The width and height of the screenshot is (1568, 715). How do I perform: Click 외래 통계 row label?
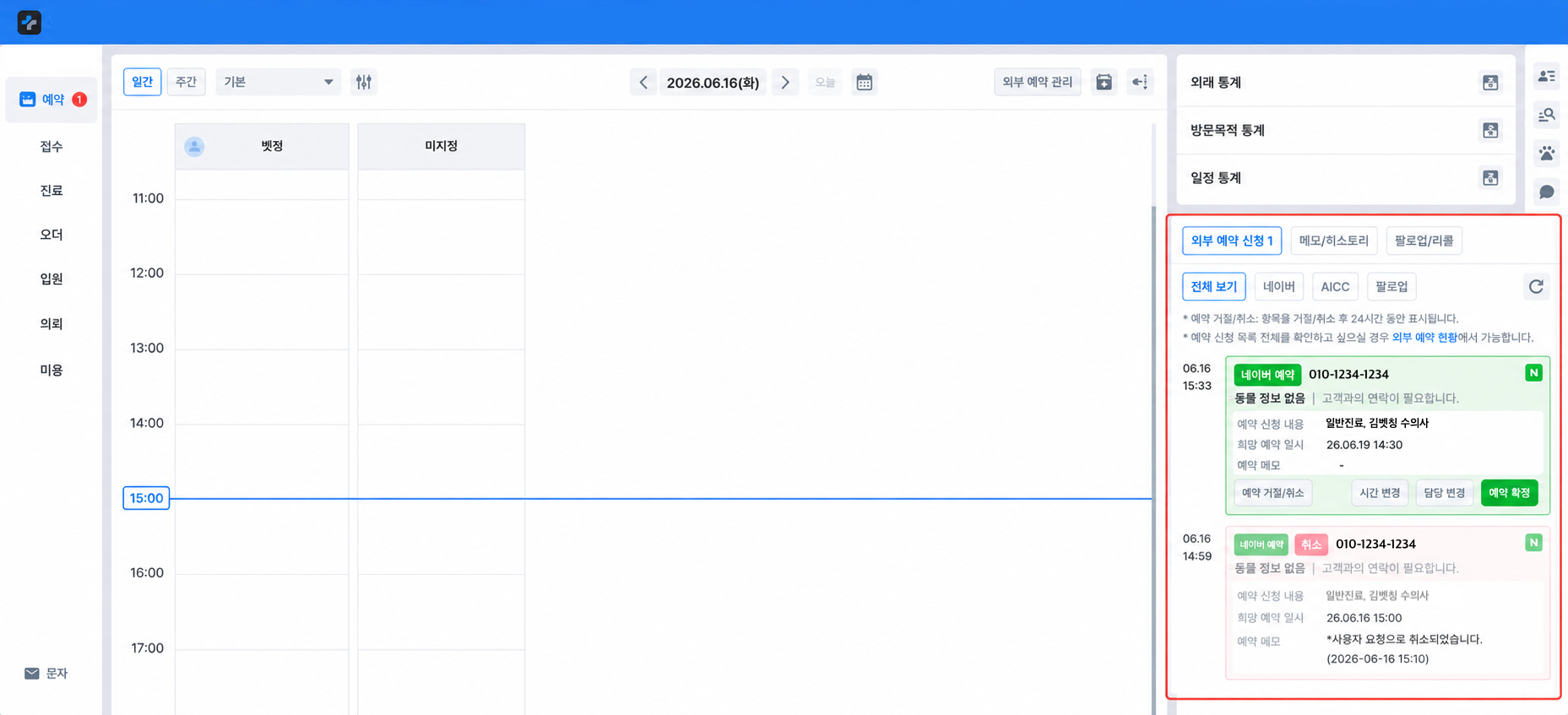tap(1216, 82)
